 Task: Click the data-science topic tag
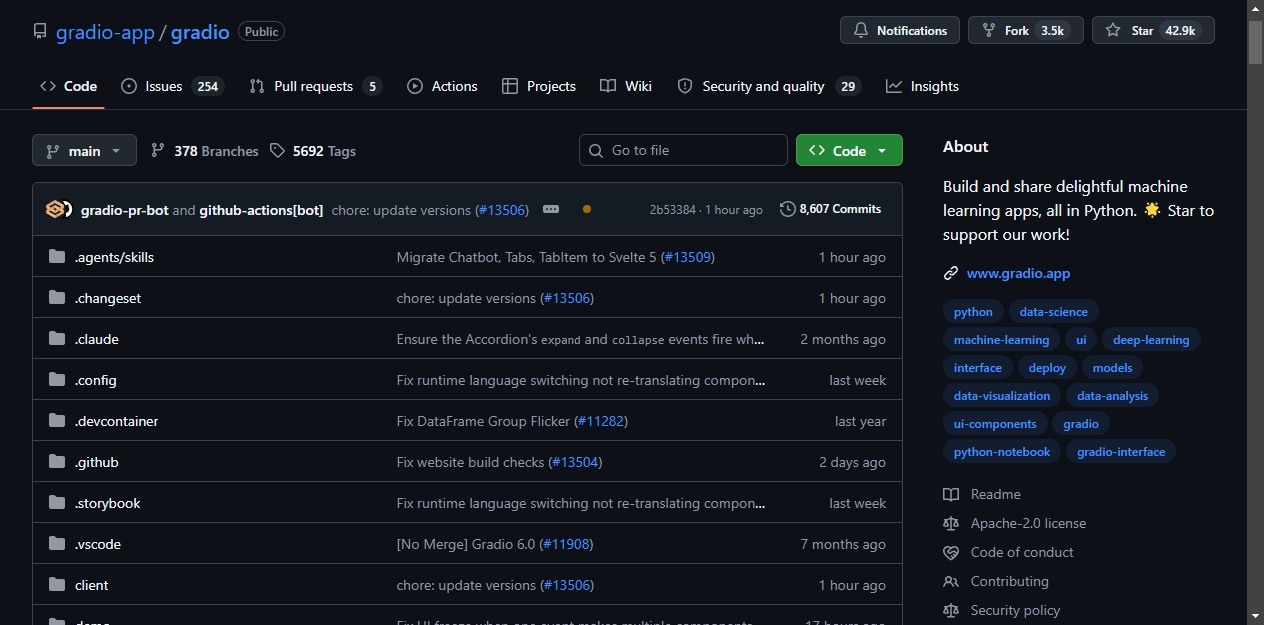point(1054,312)
